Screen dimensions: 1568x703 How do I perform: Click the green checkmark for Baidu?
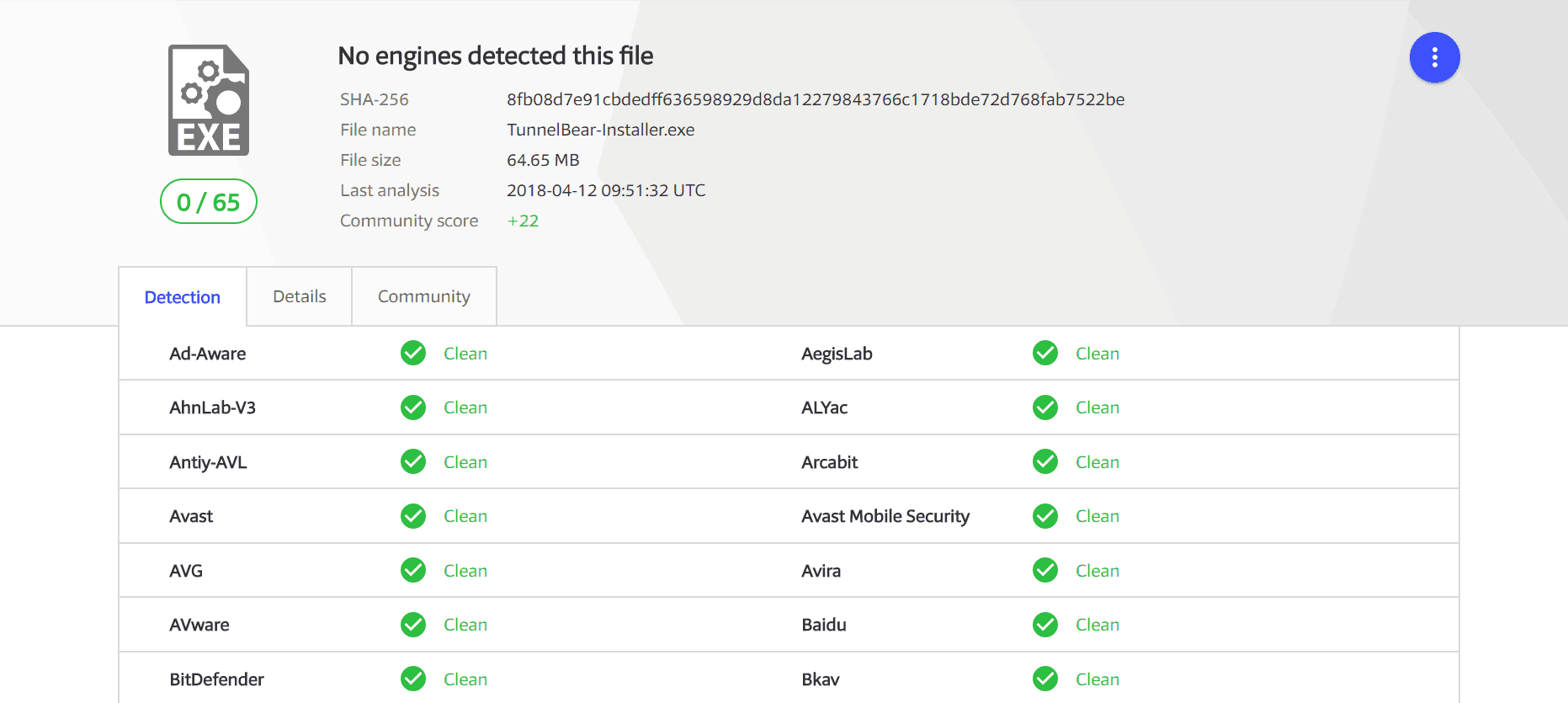(x=1045, y=625)
